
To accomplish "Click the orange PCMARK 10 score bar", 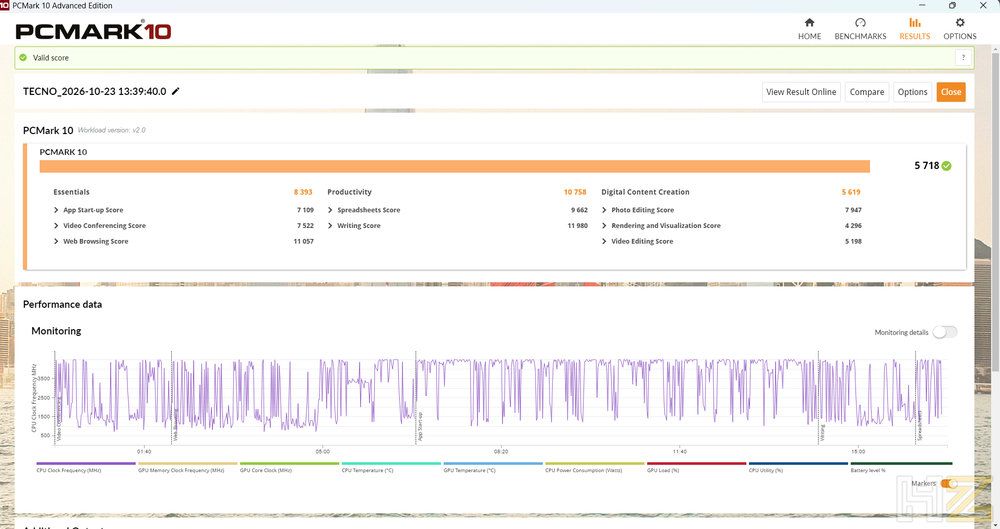I will coord(454,167).
